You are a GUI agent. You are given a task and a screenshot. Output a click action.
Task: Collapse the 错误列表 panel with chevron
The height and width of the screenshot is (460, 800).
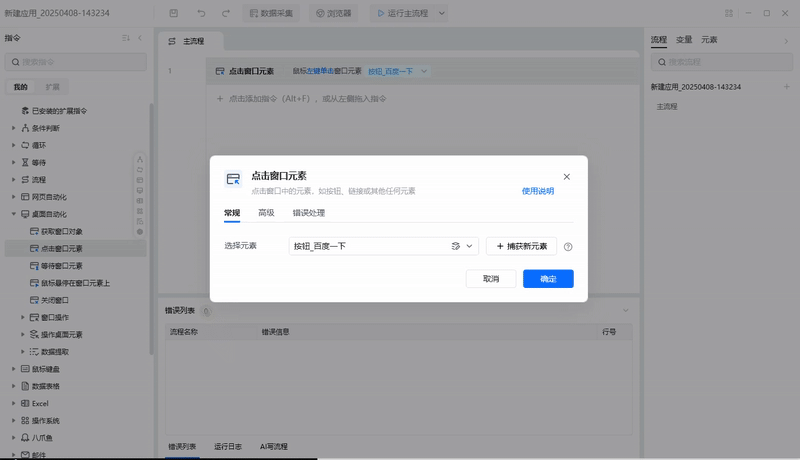(x=626, y=310)
